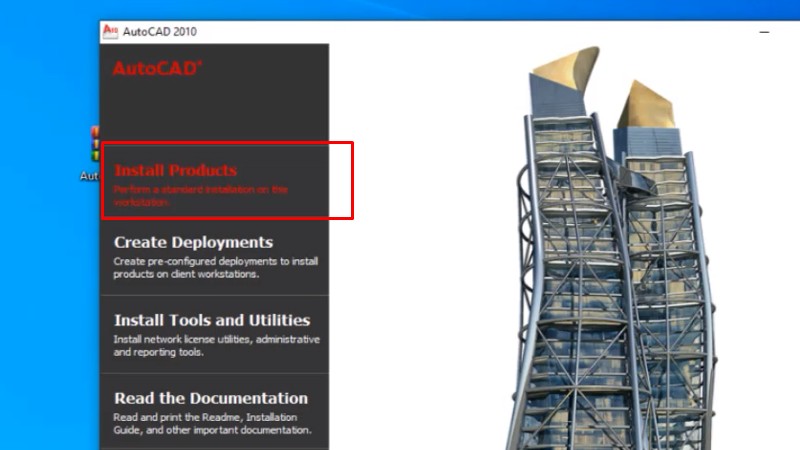Screen dimensions: 800x450
Task: Click the "AutoCAD 2010" title bar text
Action: click(160, 31)
